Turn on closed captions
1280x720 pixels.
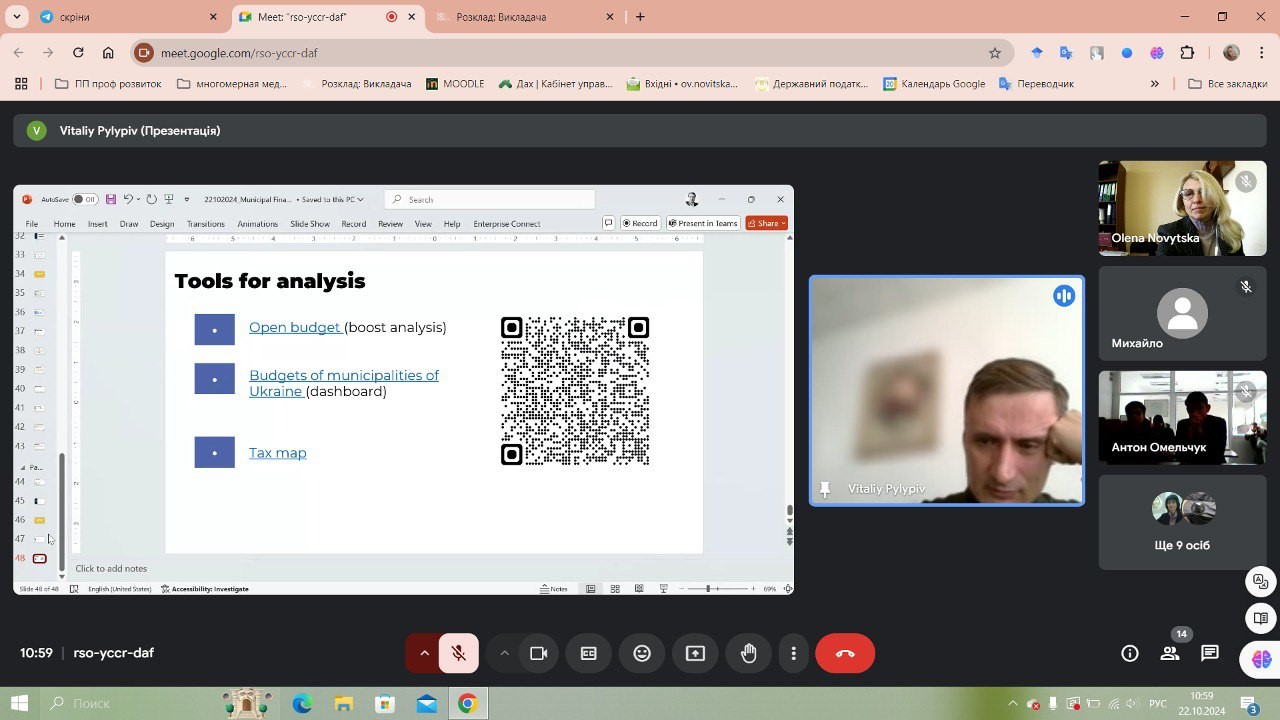click(589, 653)
